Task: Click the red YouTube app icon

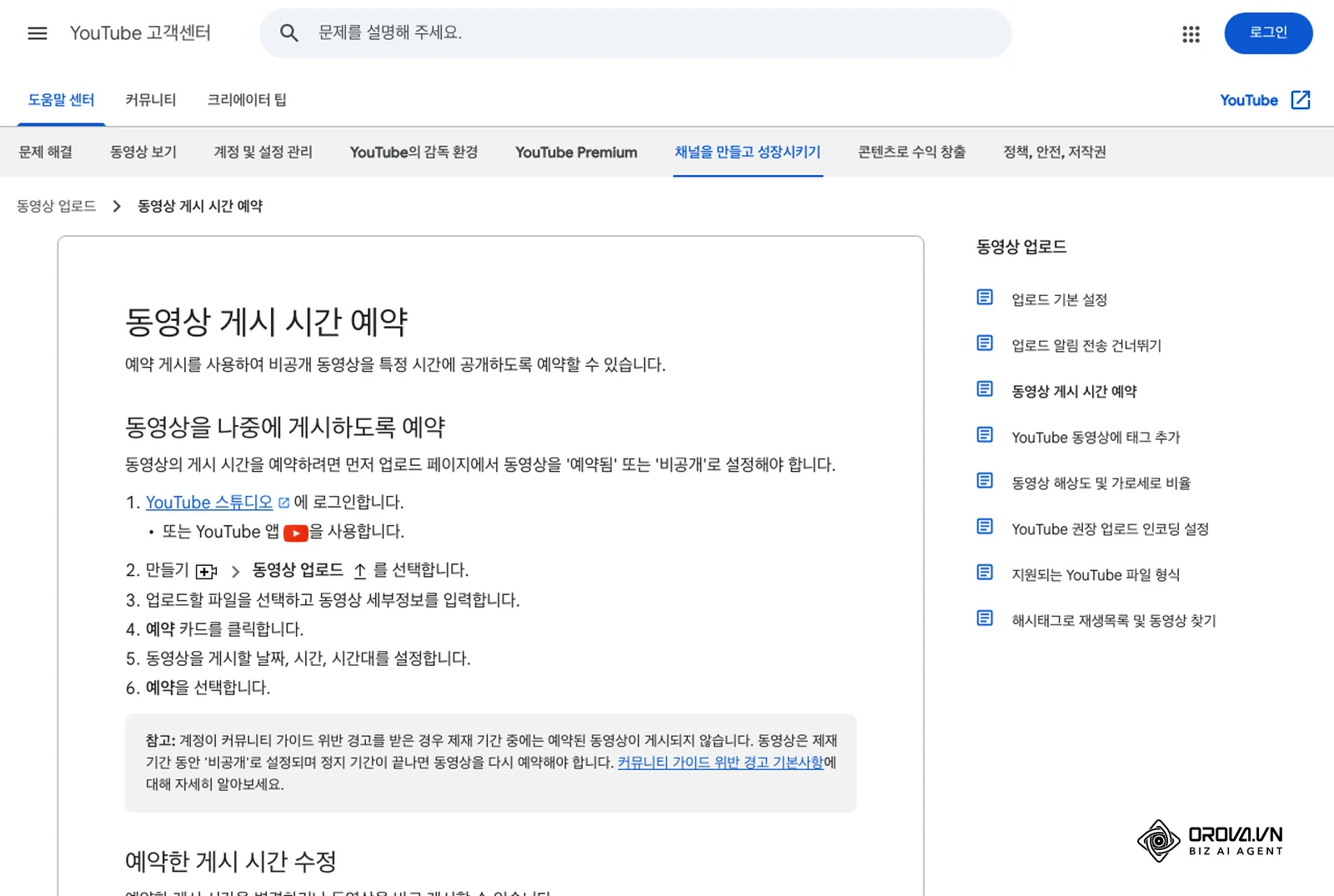Action: pyautogui.click(x=296, y=533)
